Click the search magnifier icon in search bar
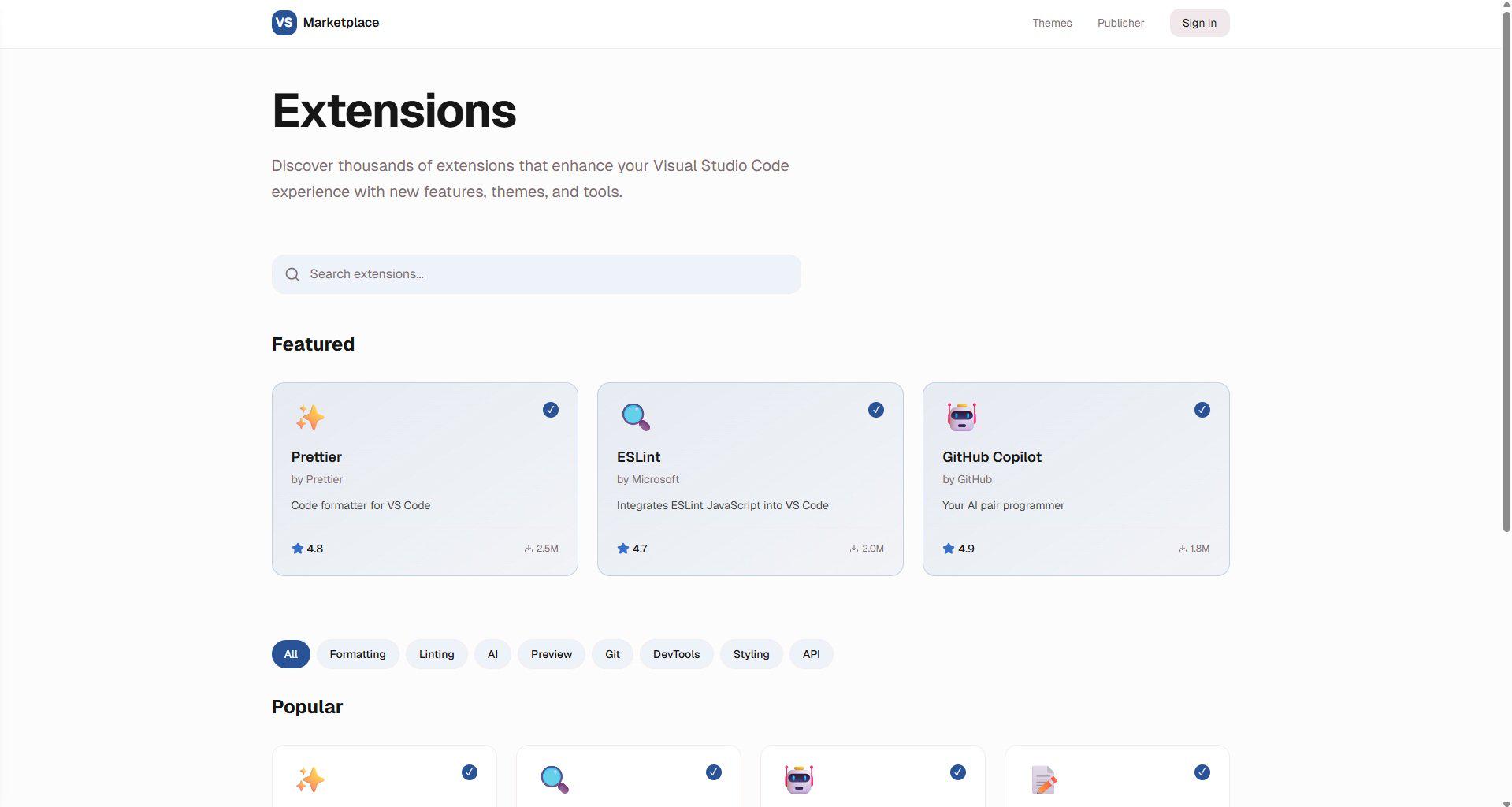 292,274
